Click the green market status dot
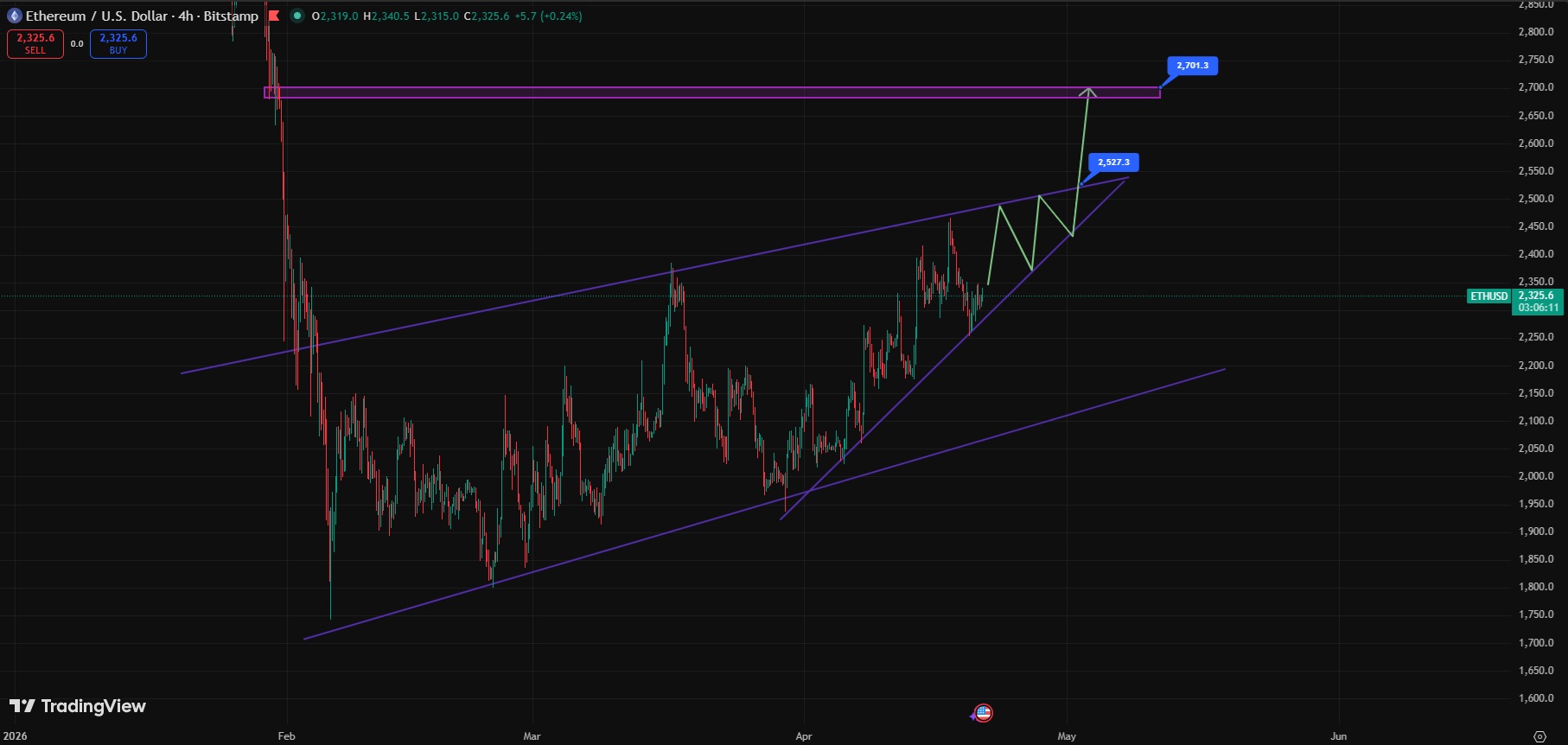The height and width of the screenshot is (745, 1568). (x=297, y=16)
